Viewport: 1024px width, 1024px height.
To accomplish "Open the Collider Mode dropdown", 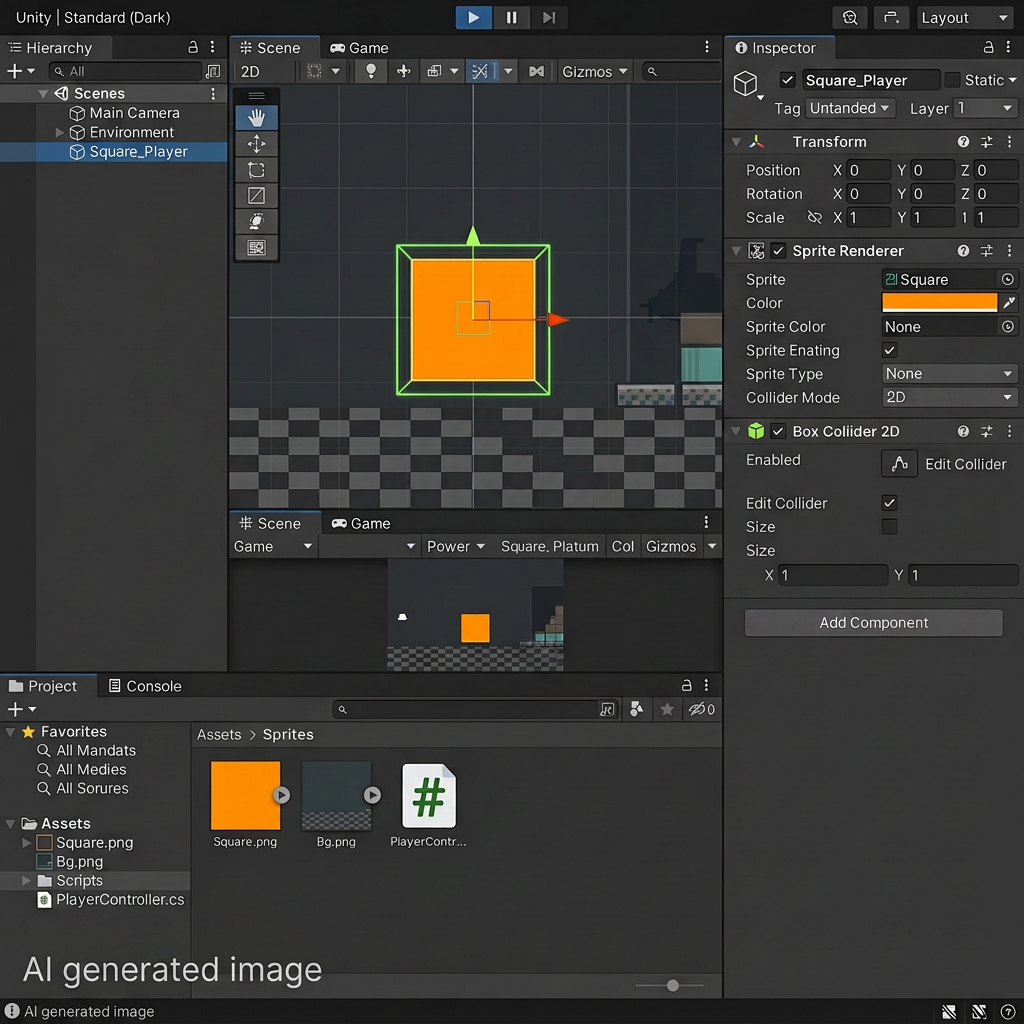I will tap(950, 398).
